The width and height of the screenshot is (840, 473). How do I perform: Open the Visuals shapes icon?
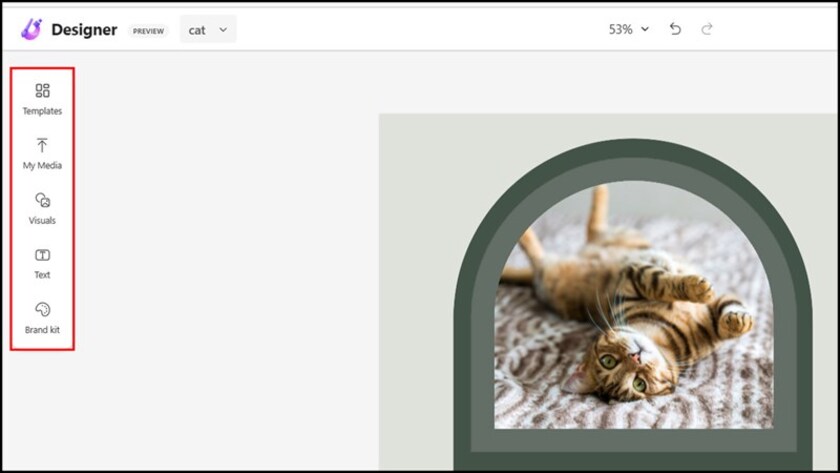click(x=42, y=200)
